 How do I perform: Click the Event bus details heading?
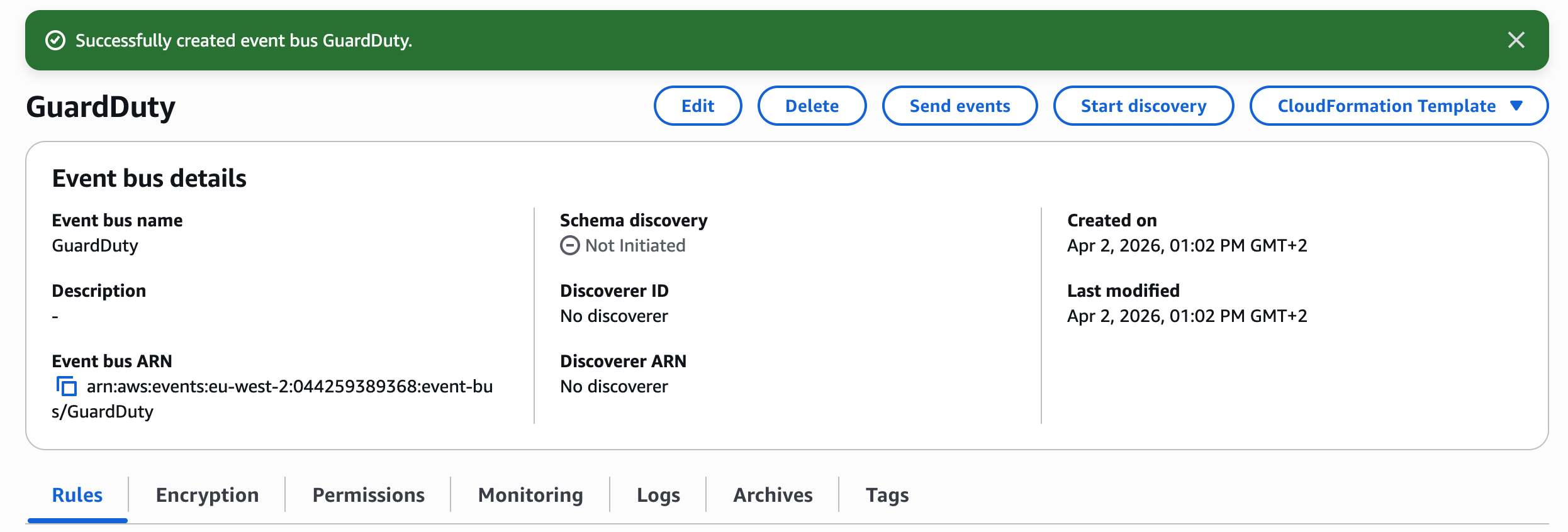coord(149,179)
